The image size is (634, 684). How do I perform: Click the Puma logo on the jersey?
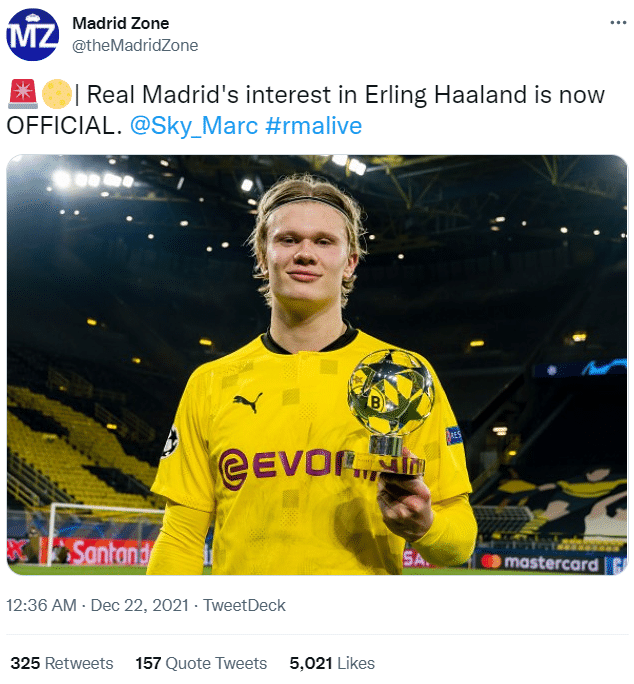pos(246,402)
